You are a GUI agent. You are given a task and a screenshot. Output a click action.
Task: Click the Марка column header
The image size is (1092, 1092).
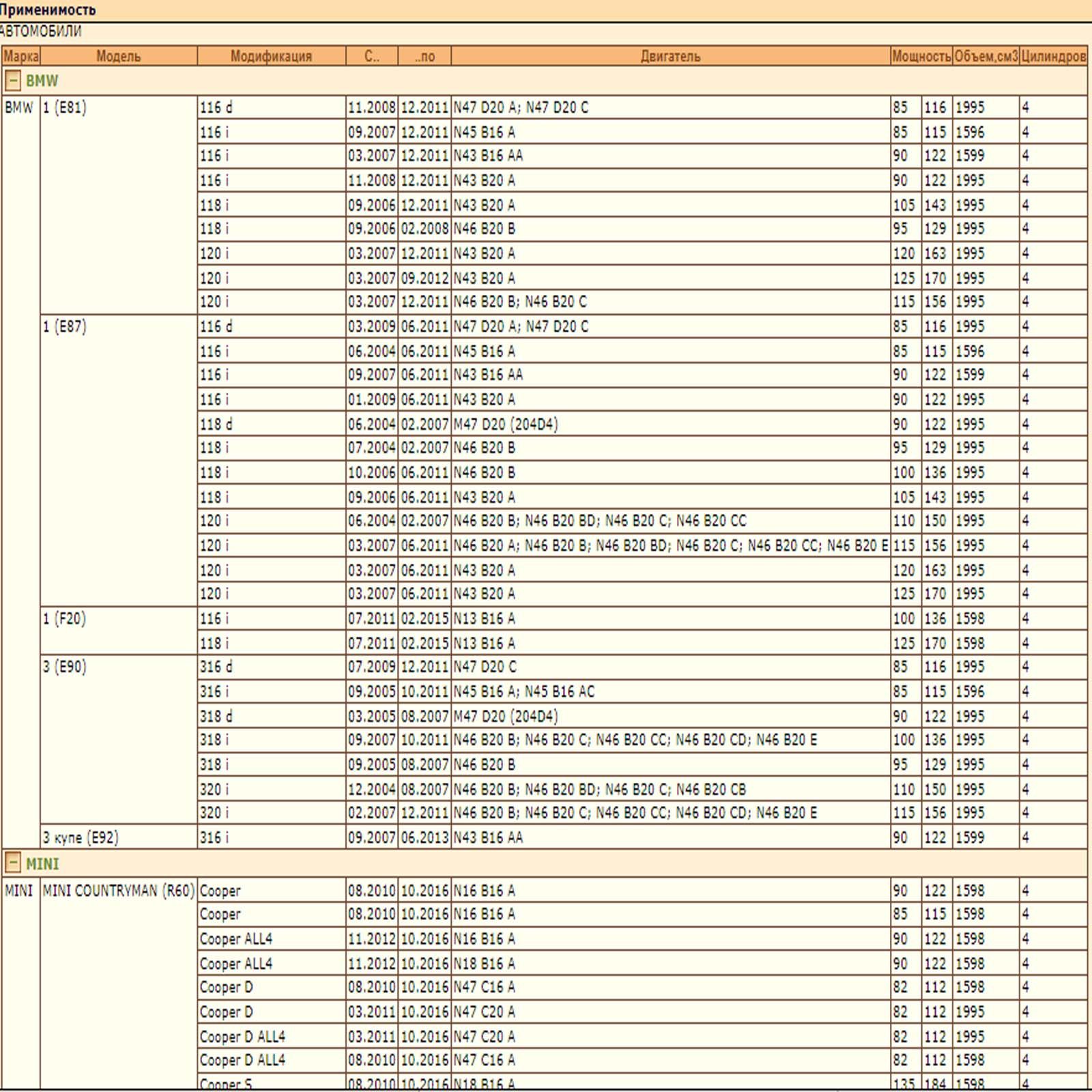pyautogui.click(x=21, y=56)
